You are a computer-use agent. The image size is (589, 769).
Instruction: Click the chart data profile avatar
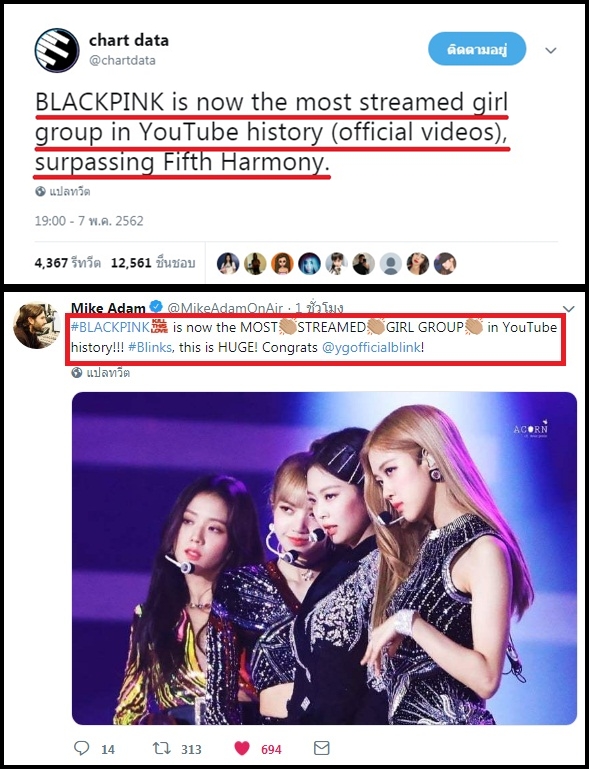tap(57, 50)
